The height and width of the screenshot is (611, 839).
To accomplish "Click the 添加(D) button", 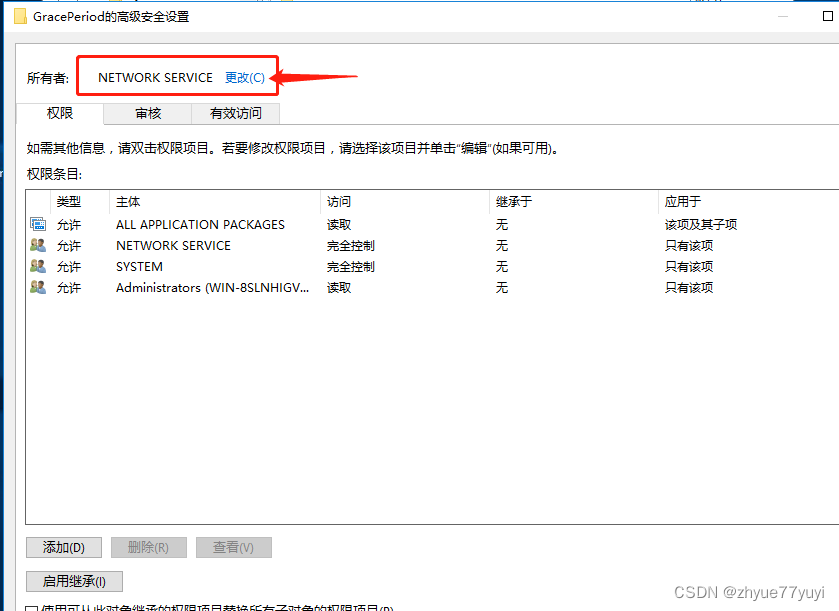I will (64, 547).
